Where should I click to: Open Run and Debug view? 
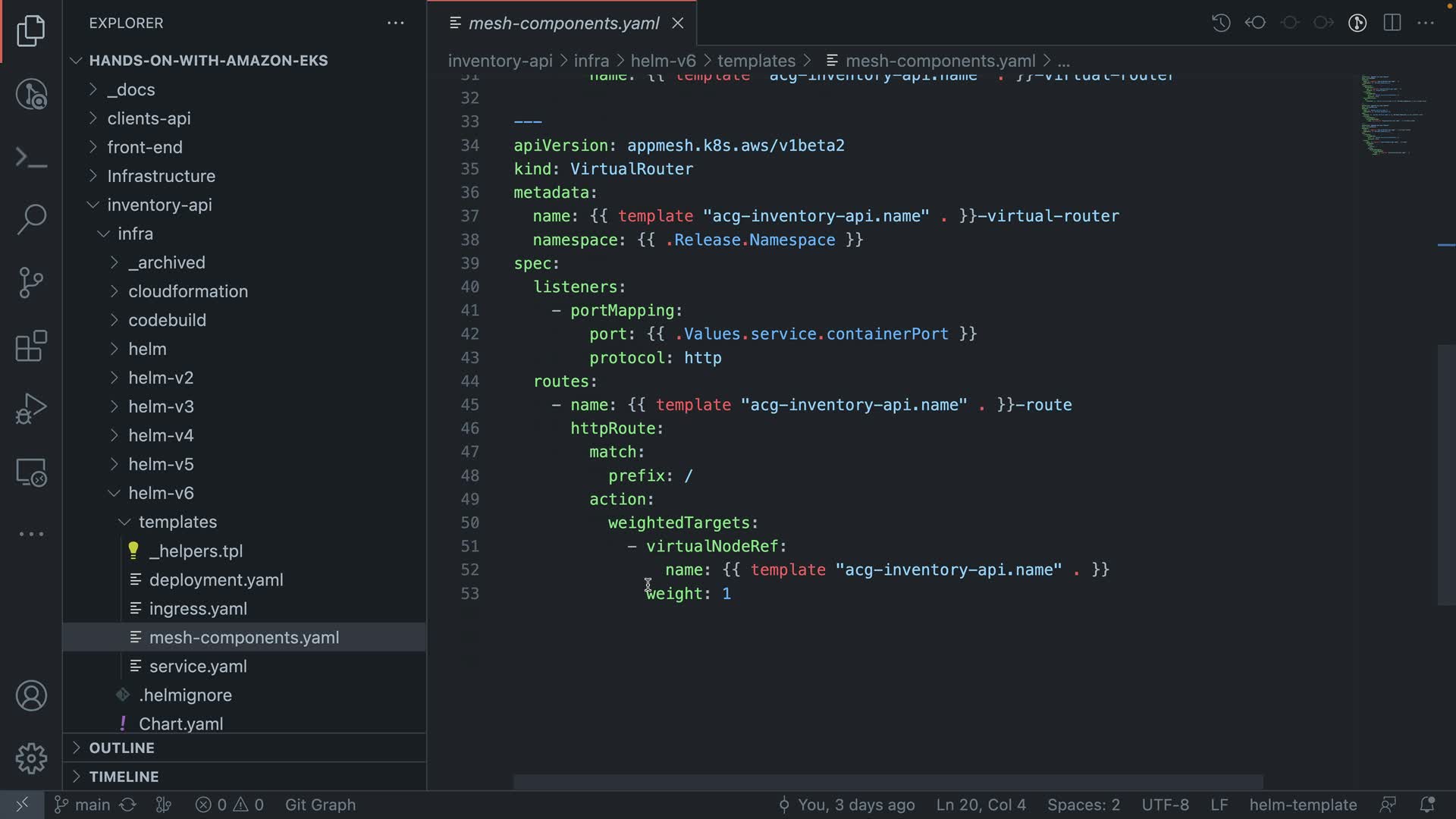pyautogui.click(x=31, y=409)
